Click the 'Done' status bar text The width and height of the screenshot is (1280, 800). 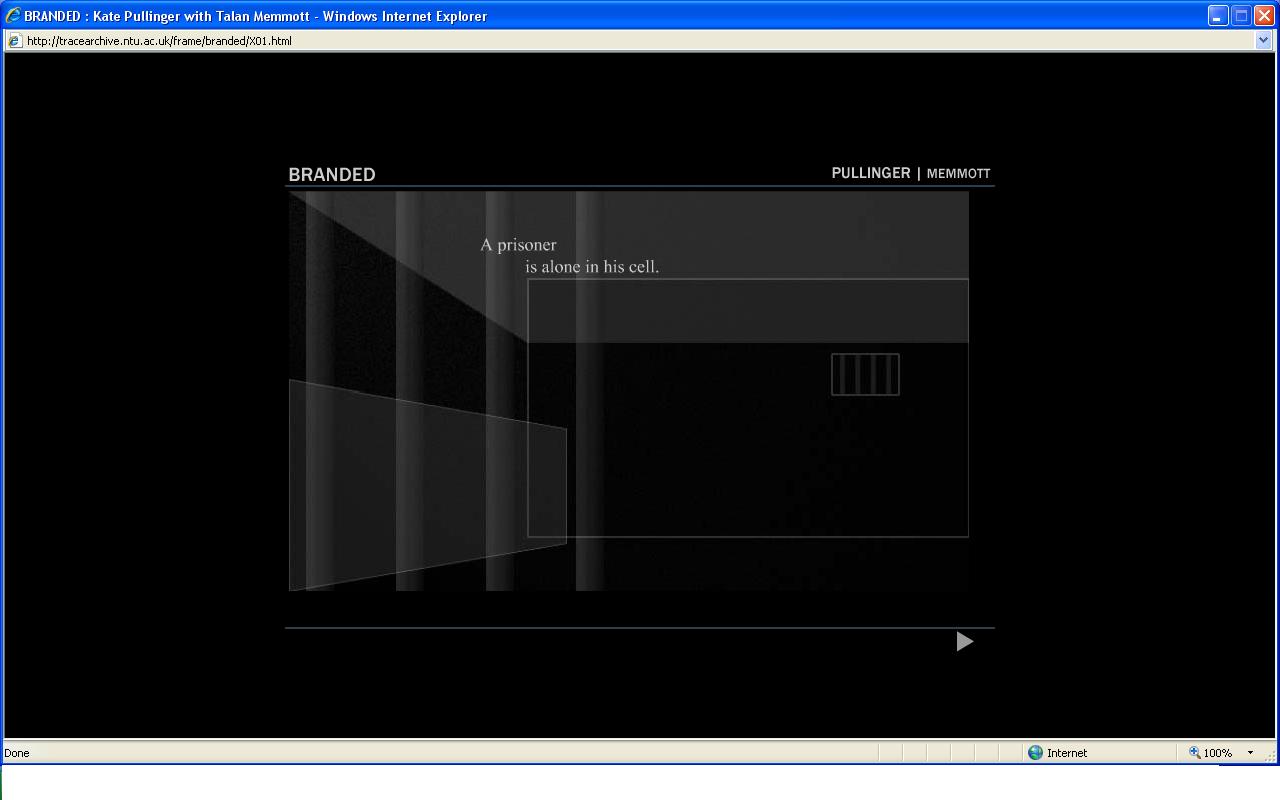(17, 753)
